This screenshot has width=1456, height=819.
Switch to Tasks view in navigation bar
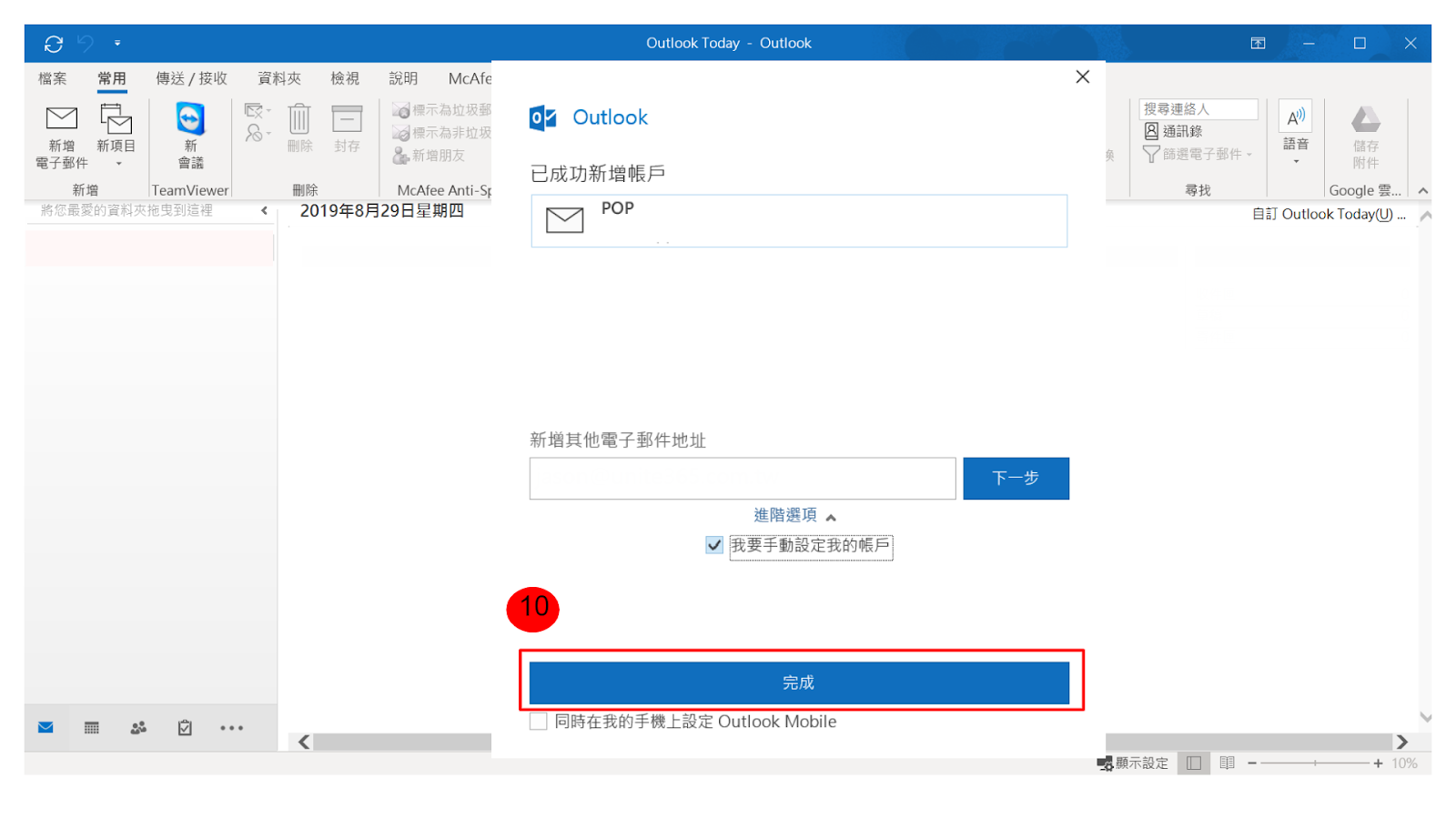tap(185, 727)
